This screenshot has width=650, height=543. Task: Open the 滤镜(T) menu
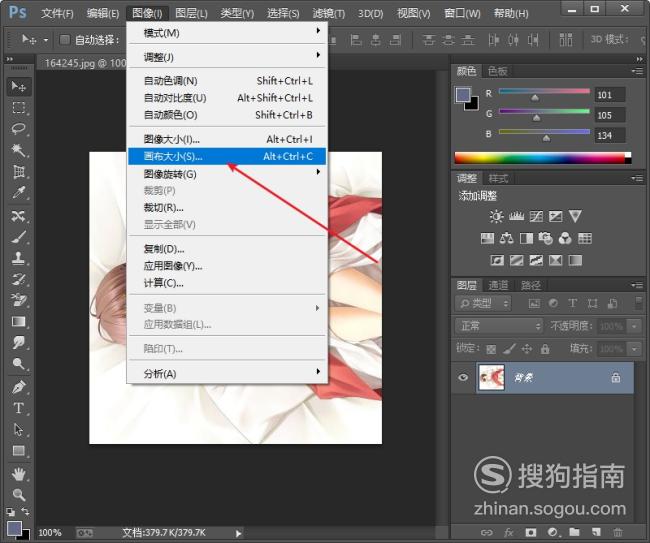point(329,13)
